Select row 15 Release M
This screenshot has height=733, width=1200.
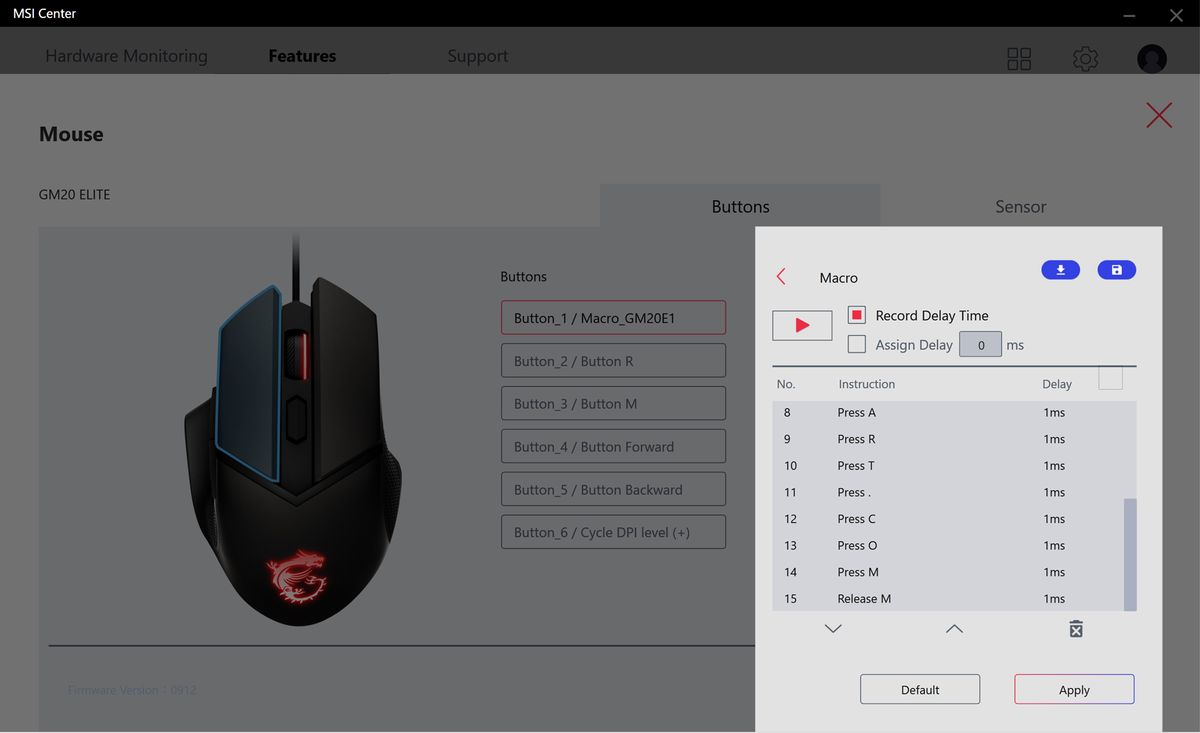coord(948,599)
